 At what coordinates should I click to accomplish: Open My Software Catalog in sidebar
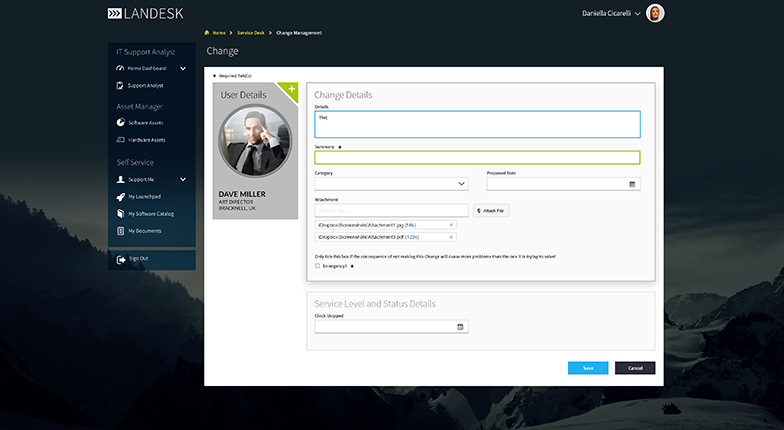[x=150, y=214]
